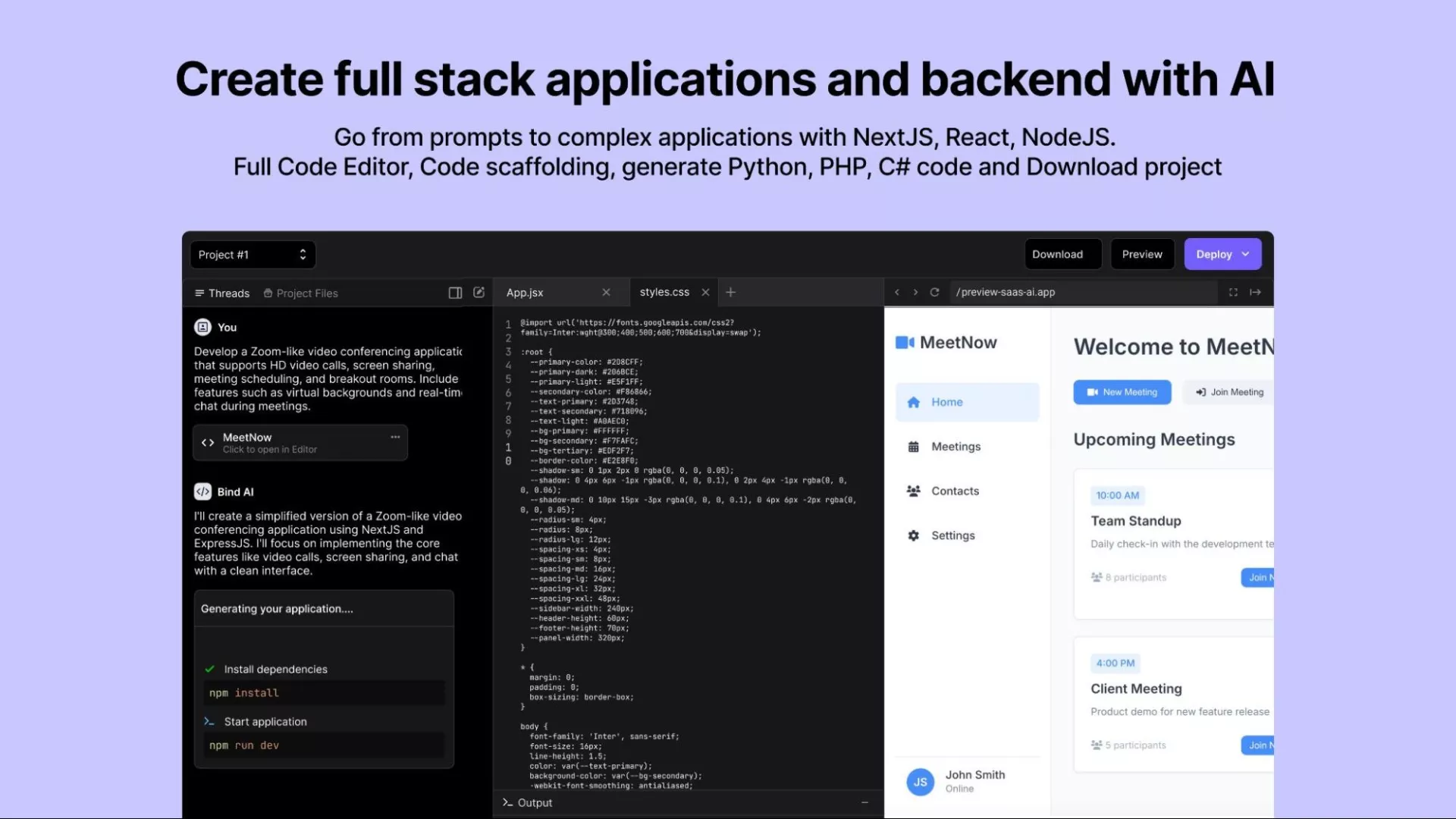
Task: Open MeetNow card three-dot menu
Action: (395, 437)
